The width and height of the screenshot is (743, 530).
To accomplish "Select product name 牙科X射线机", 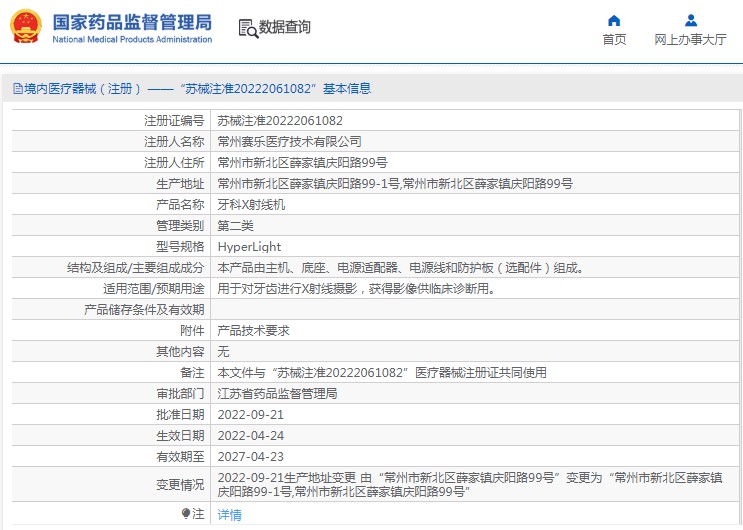I will tap(251, 205).
